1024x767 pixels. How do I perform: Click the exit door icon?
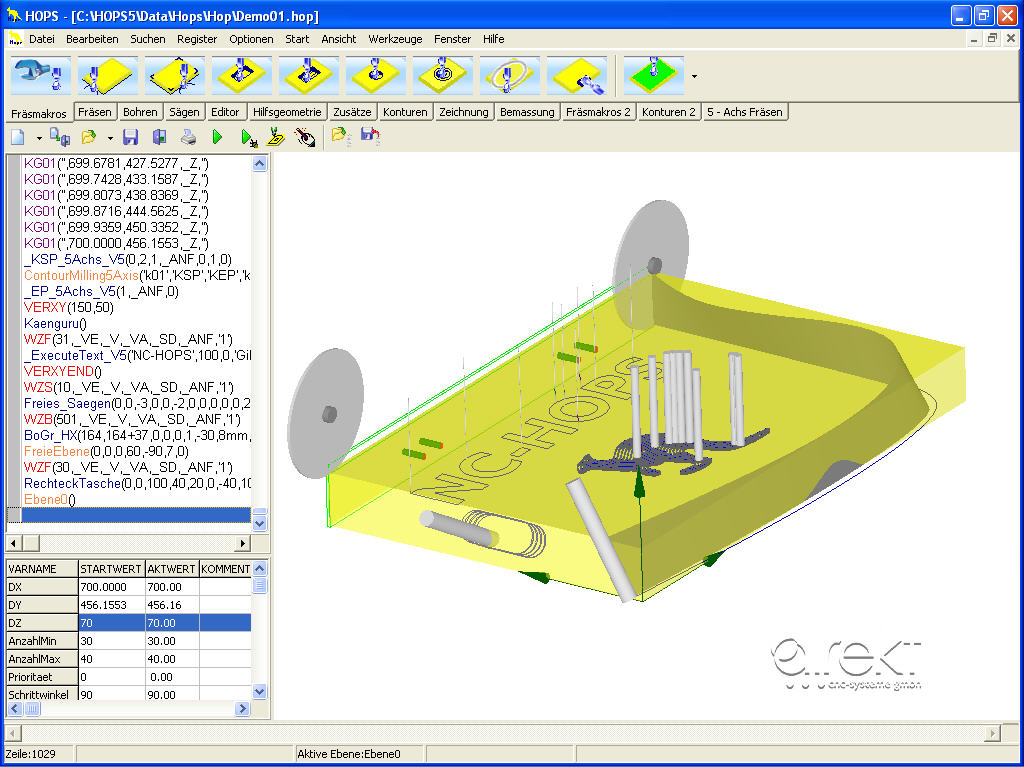[x=159, y=137]
